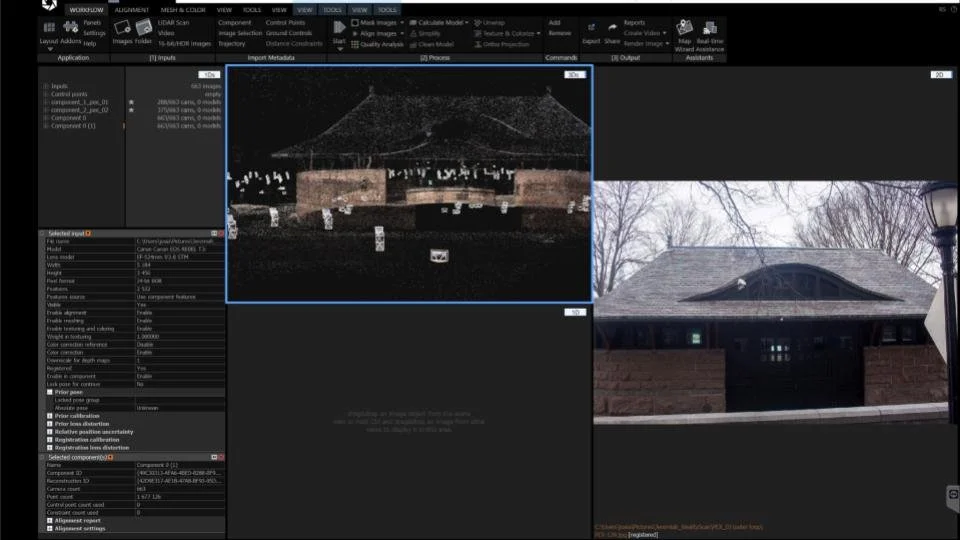This screenshot has height=540, width=960.
Task: Click the RealityCapture application logo
Action: click(x=50, y=6)
